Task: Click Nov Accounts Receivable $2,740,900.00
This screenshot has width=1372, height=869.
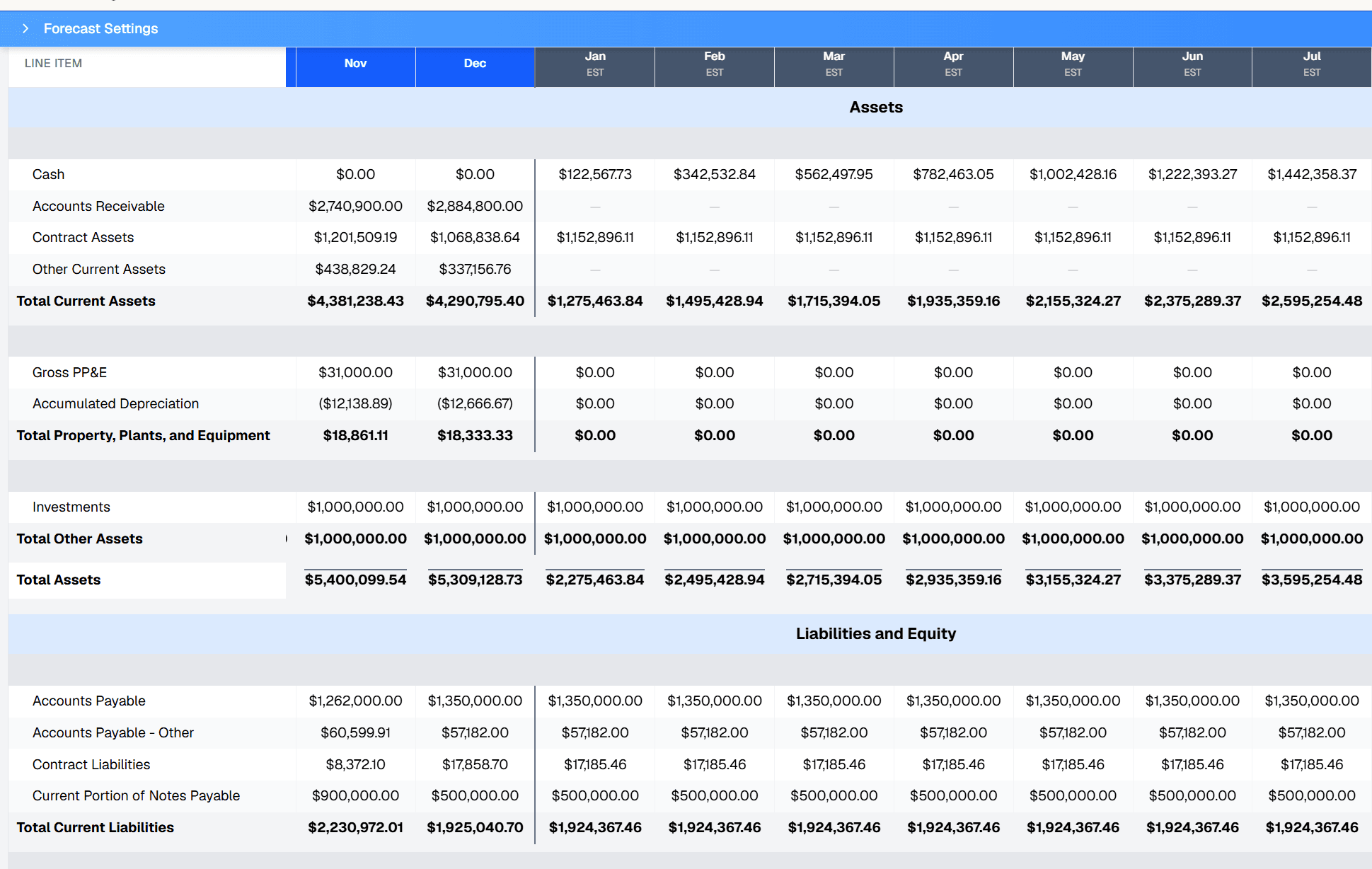Action: pos(355,206)
